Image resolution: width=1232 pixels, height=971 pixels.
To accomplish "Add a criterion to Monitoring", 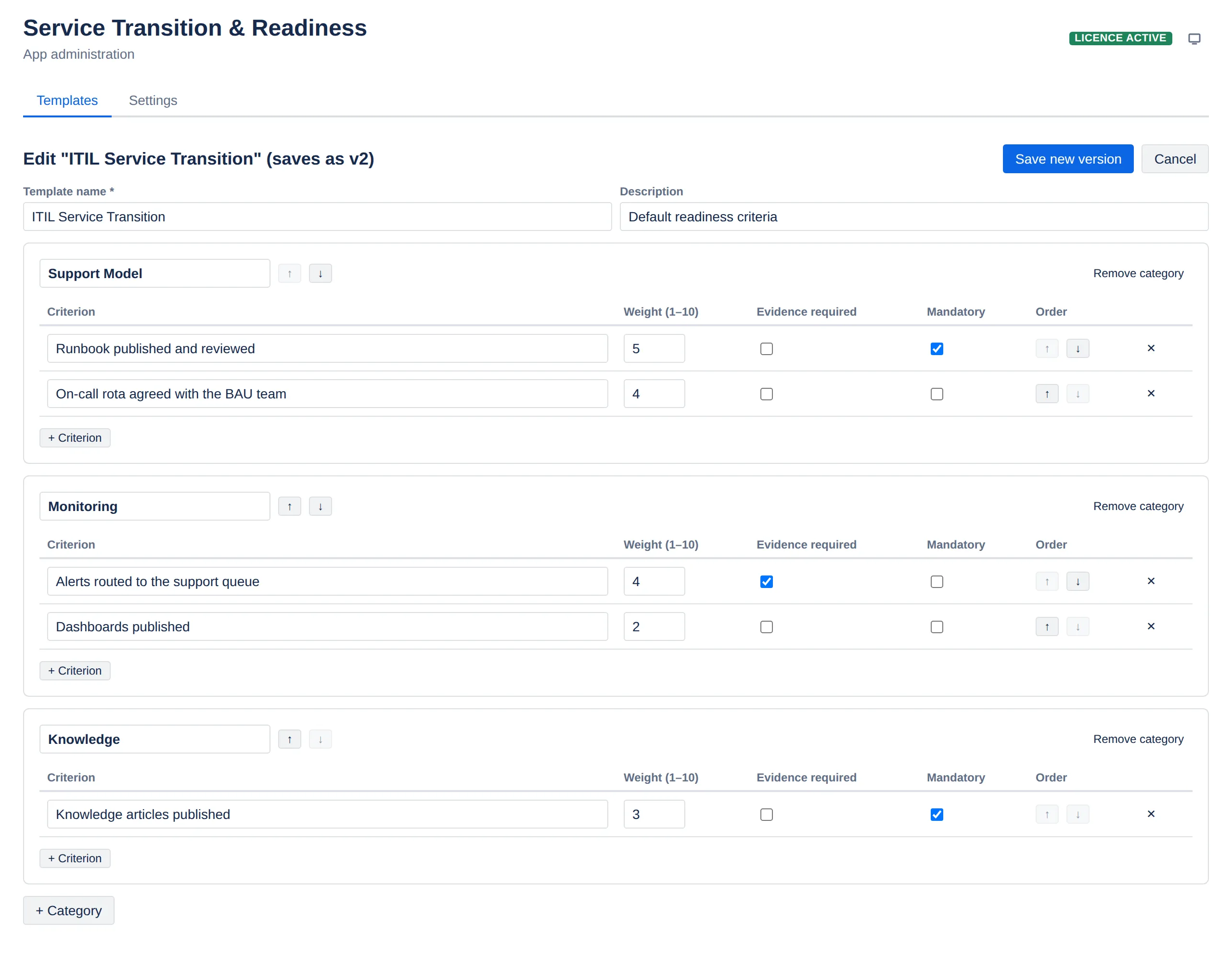I will coord(75,670).
